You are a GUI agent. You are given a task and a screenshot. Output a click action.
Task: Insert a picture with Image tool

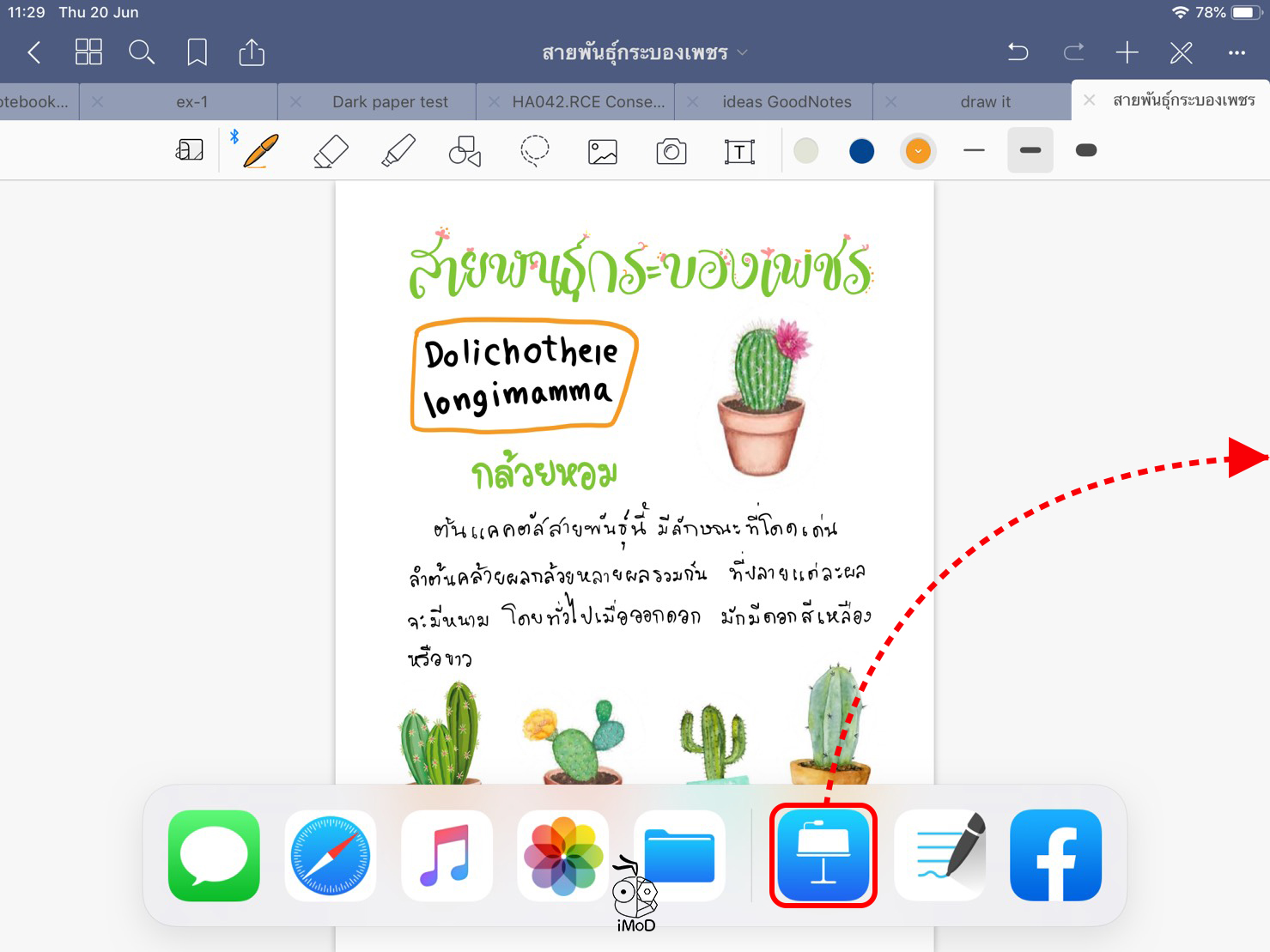(602, 152)
